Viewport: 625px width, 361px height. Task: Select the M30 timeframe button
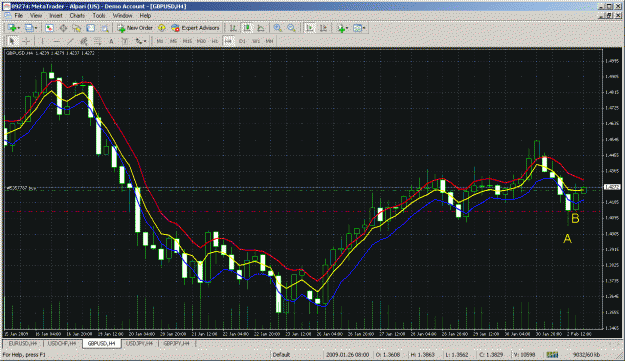(x=201, y=41)
